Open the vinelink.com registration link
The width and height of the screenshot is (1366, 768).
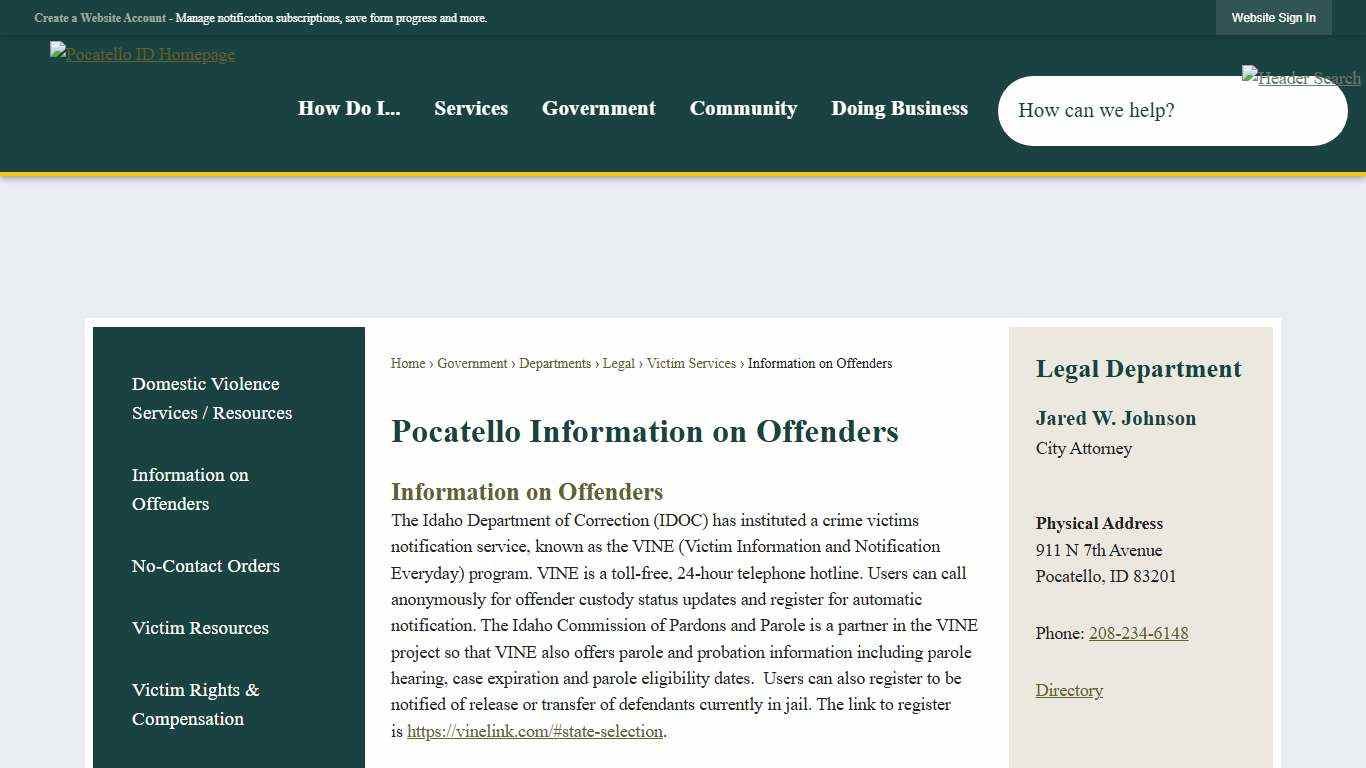click(x=534, y=731)
